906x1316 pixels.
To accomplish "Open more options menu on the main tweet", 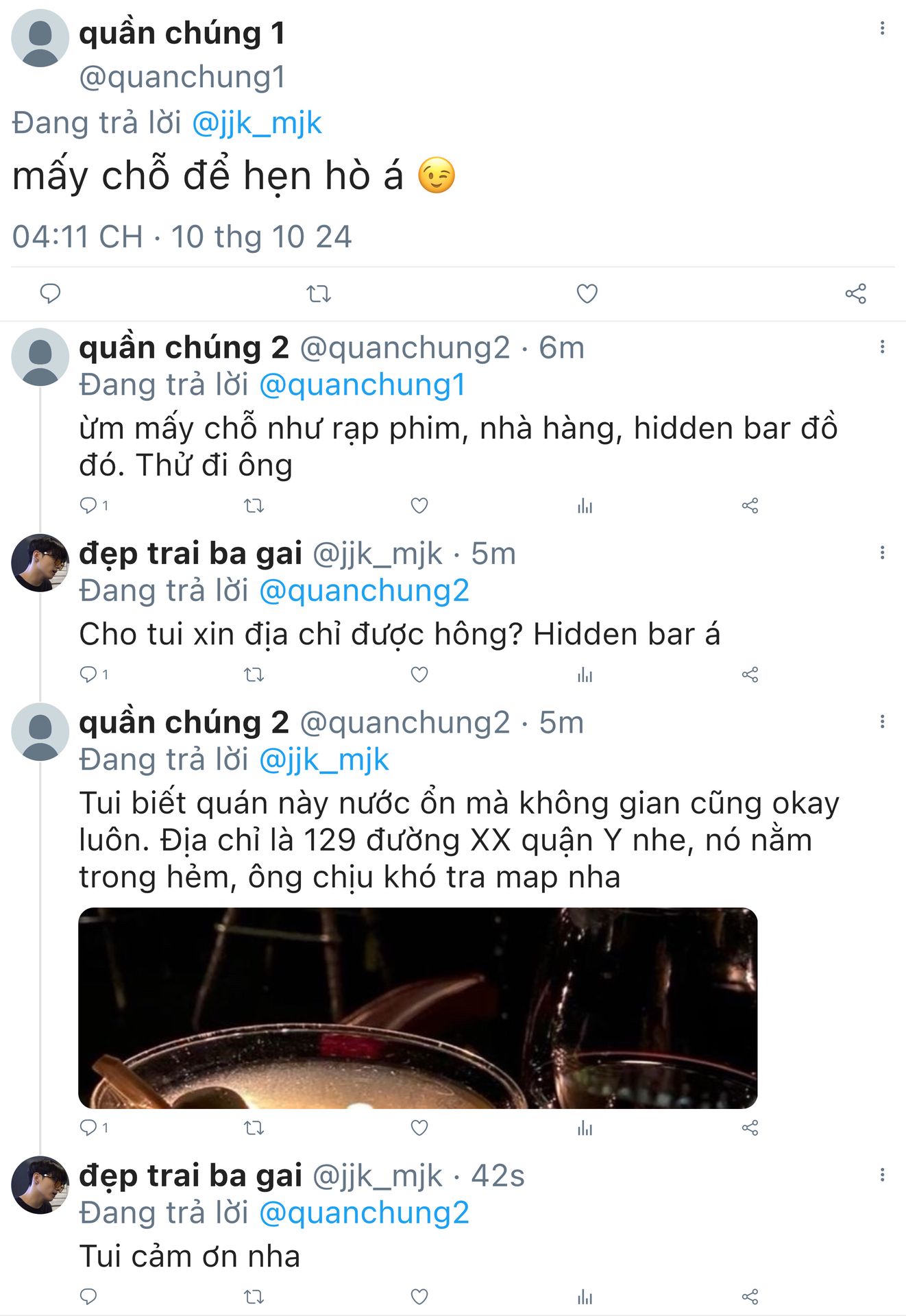I will (882, 28).
